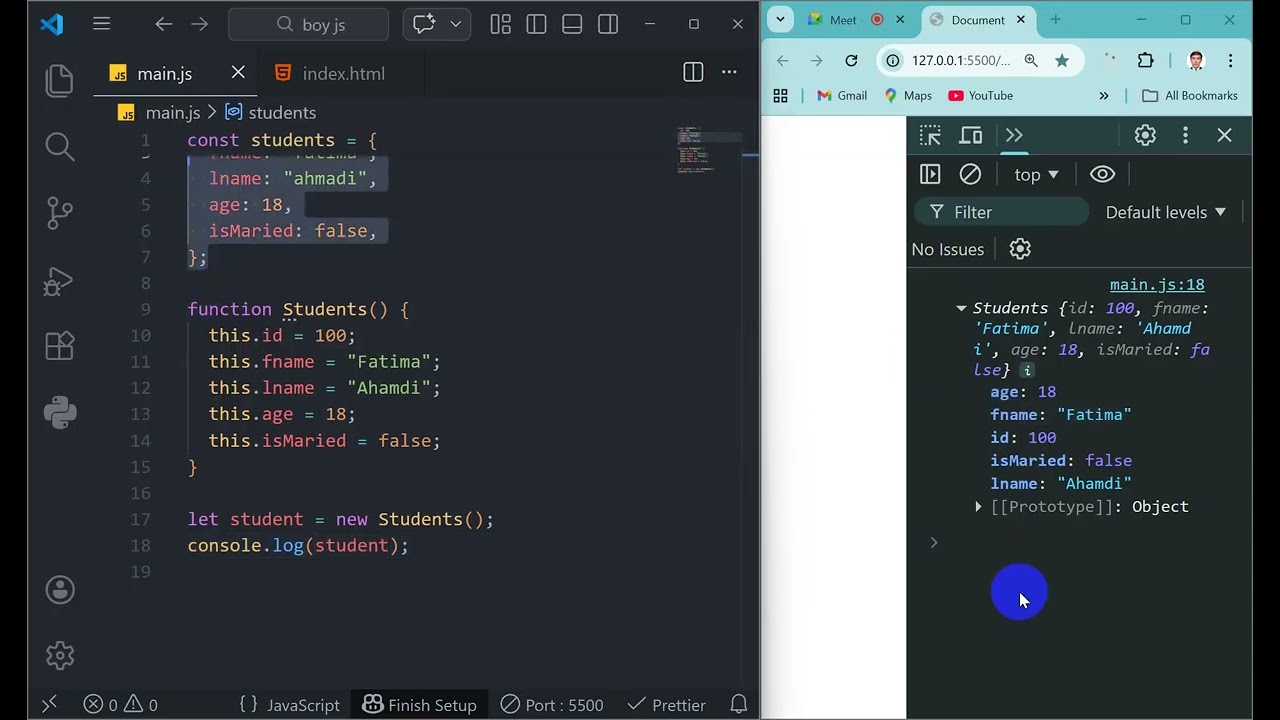Show errors and warnings in status bar
The width and height of the screenshot is (1280, 720).
pos(120,705)
